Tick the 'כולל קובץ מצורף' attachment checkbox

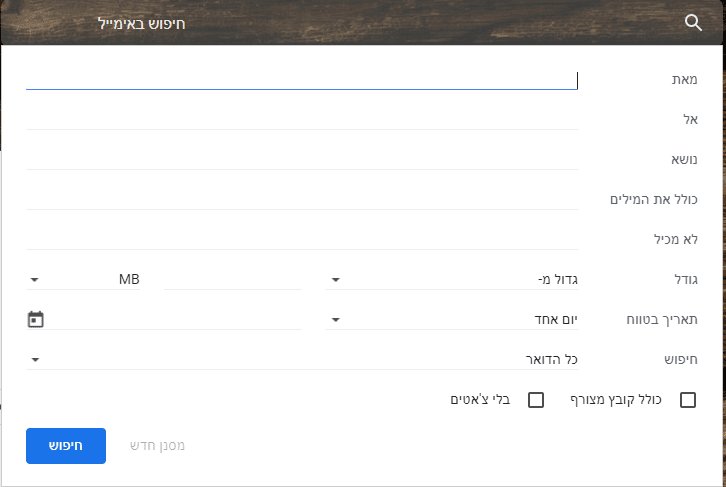pos(688,400)
